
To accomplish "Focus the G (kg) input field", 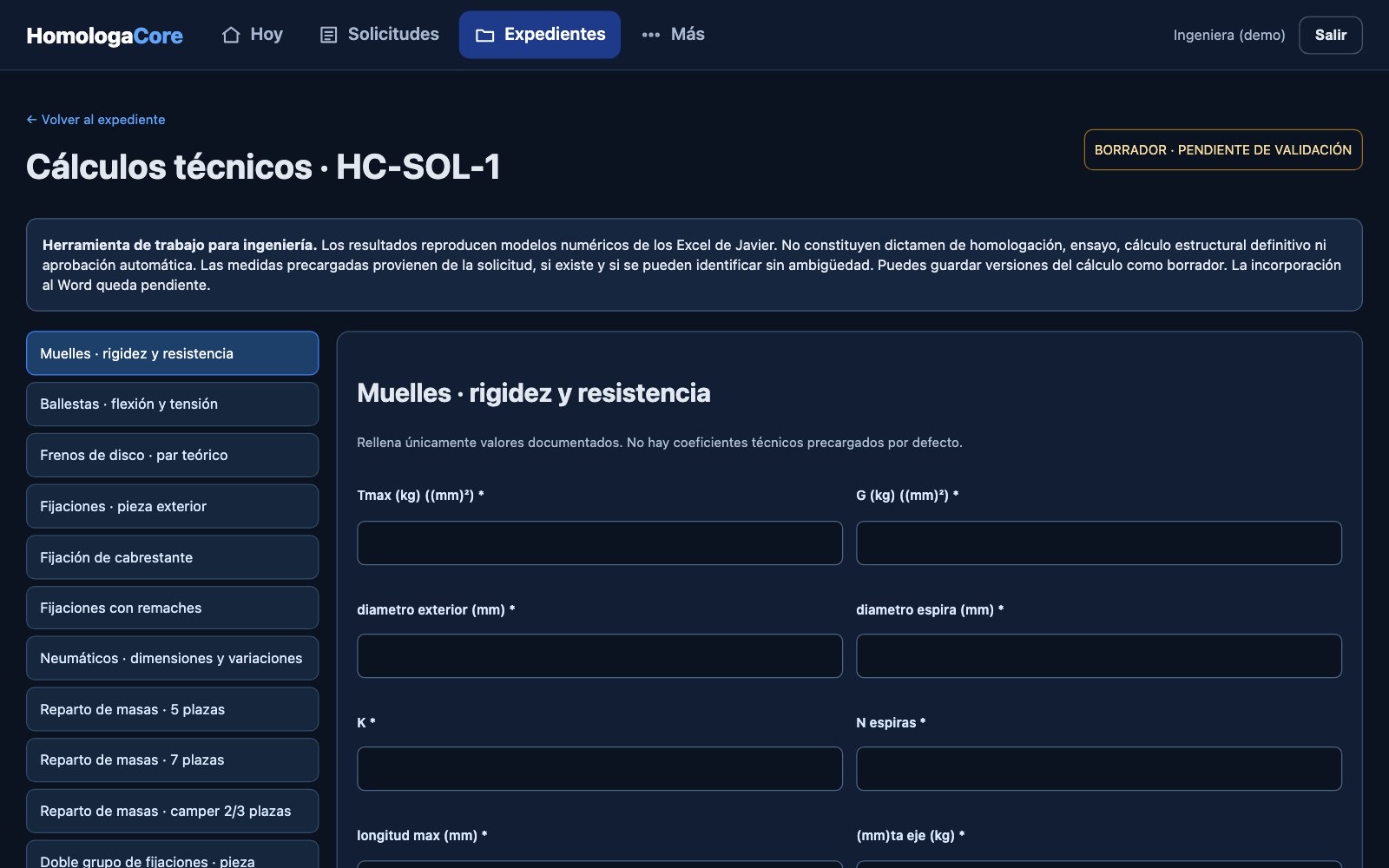I will pyautogui.click(x=1098, y=542).
